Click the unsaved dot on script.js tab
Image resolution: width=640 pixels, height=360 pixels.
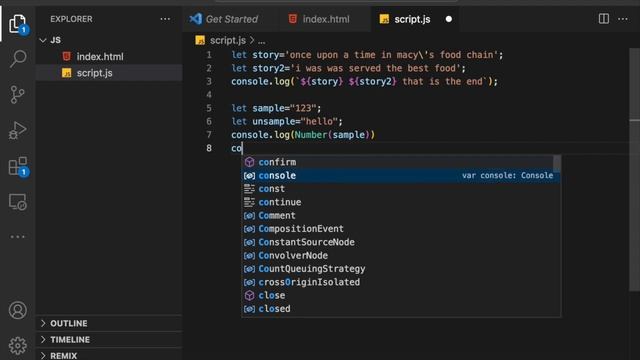[x=449, y=19]
